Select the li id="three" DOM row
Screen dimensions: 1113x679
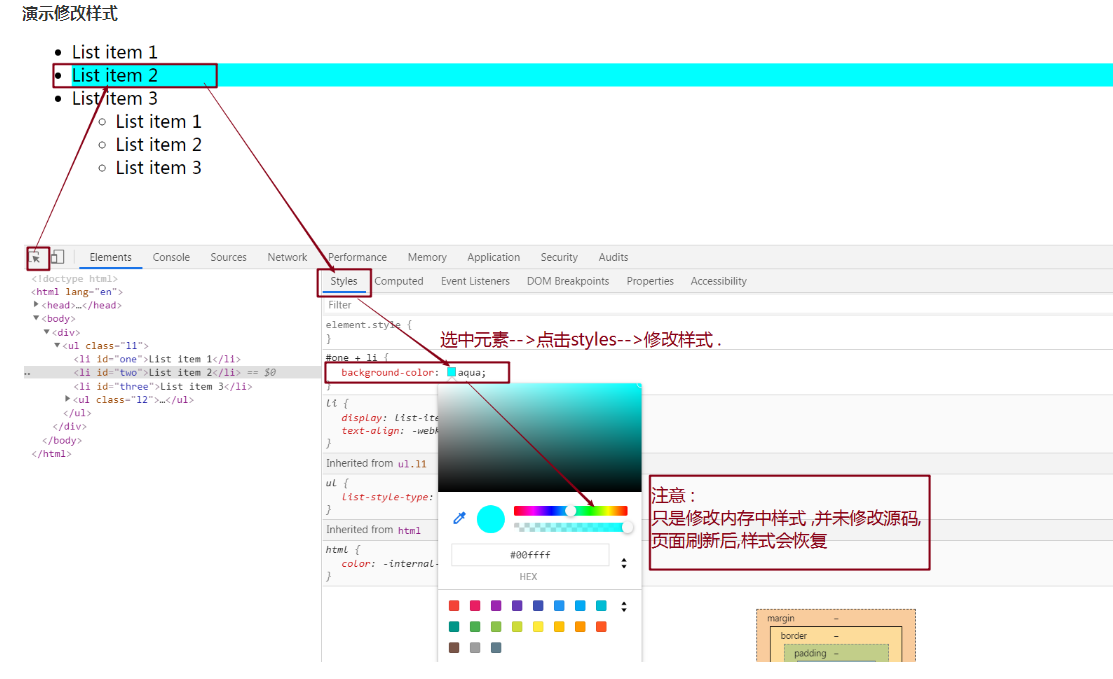pos(163,387)
